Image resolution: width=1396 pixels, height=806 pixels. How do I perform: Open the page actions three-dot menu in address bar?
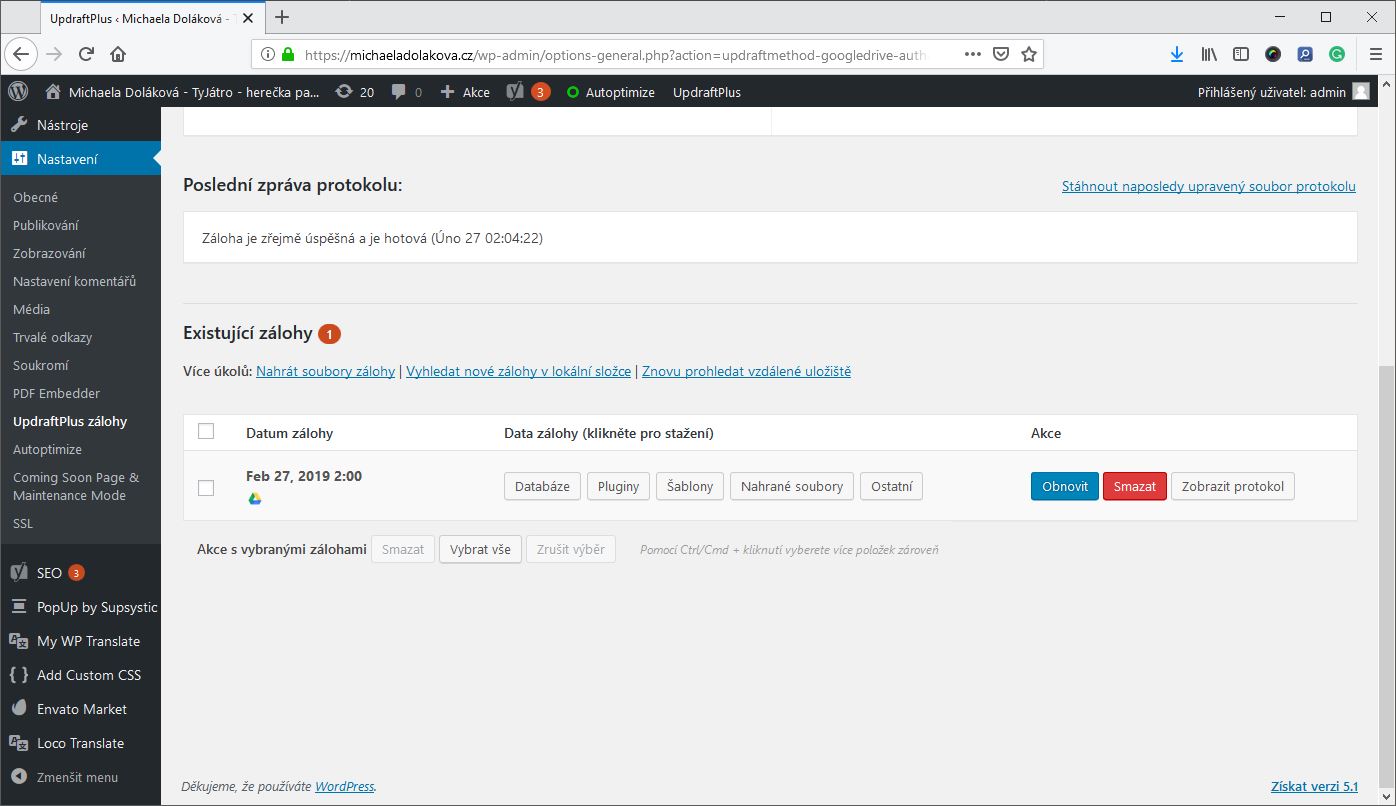(972, 54)
